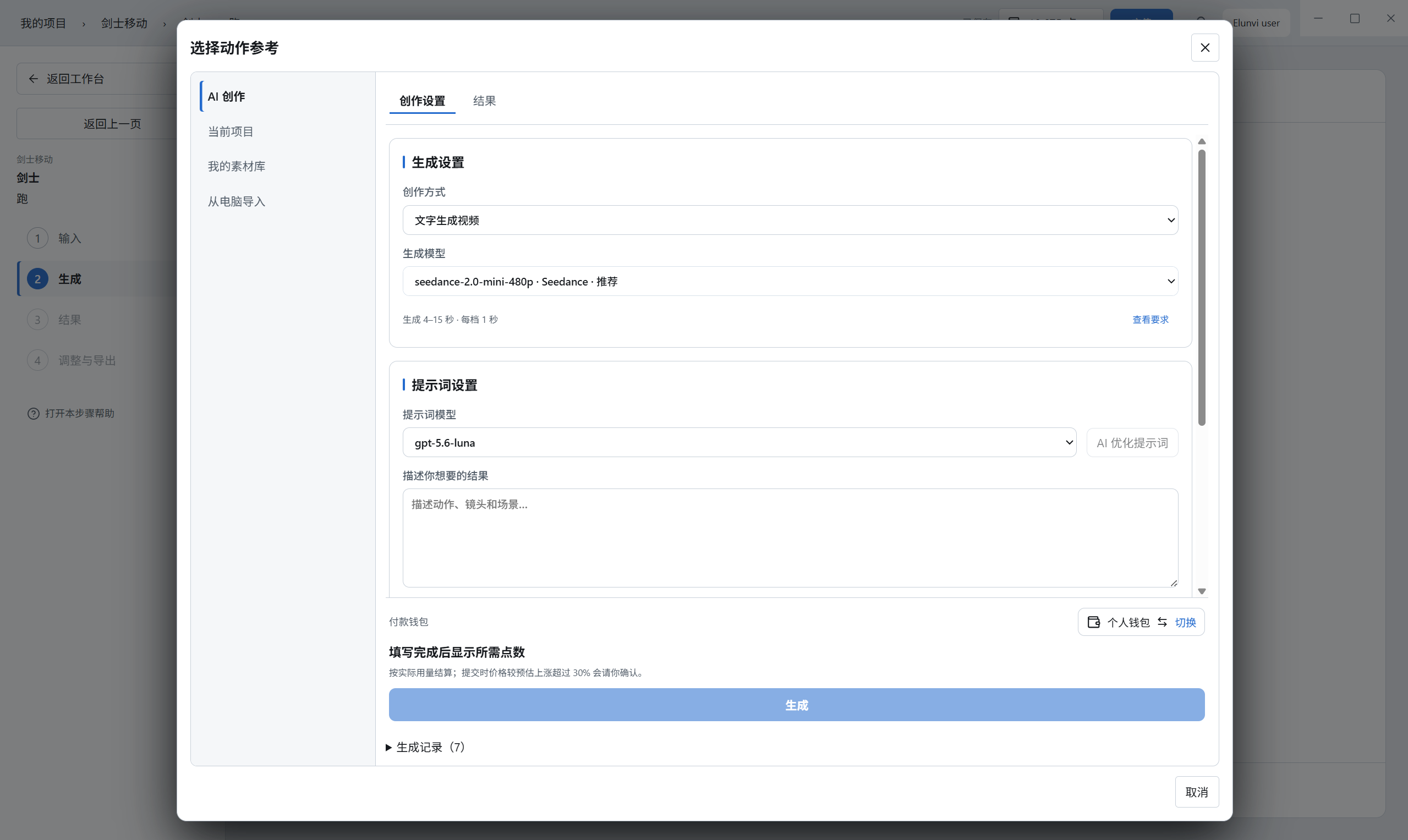This screenshot has height=840, width=1408.
Task: Select step 2 生成 in background window
Action: coord(96,279)
